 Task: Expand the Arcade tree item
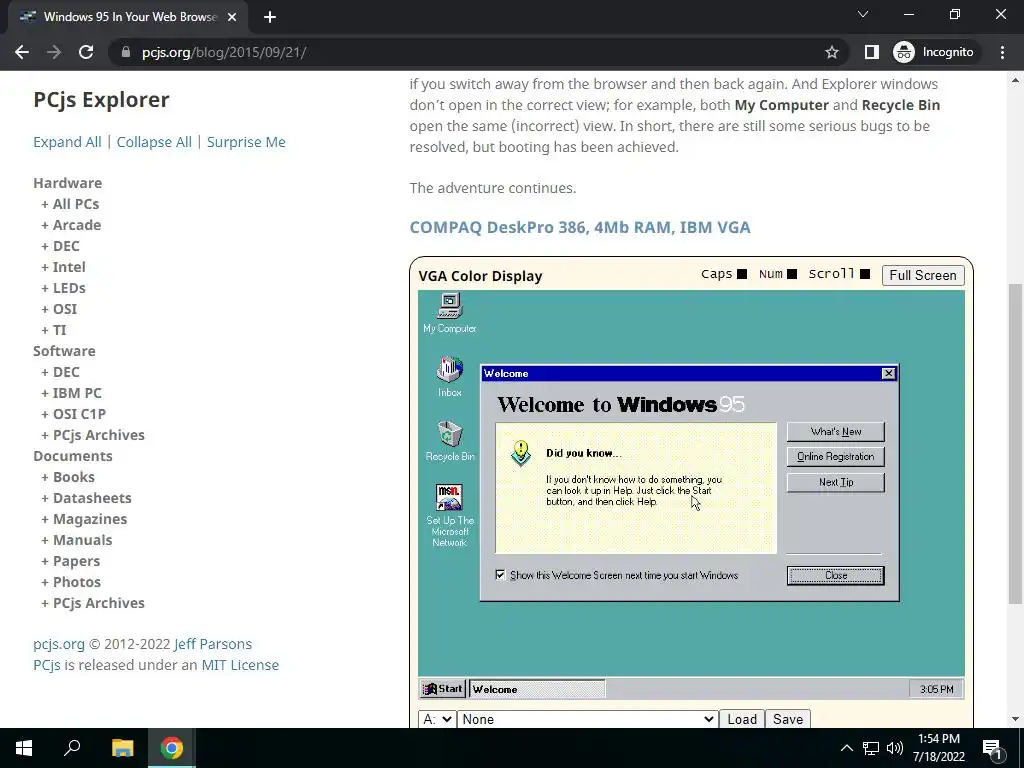(71, 225)
